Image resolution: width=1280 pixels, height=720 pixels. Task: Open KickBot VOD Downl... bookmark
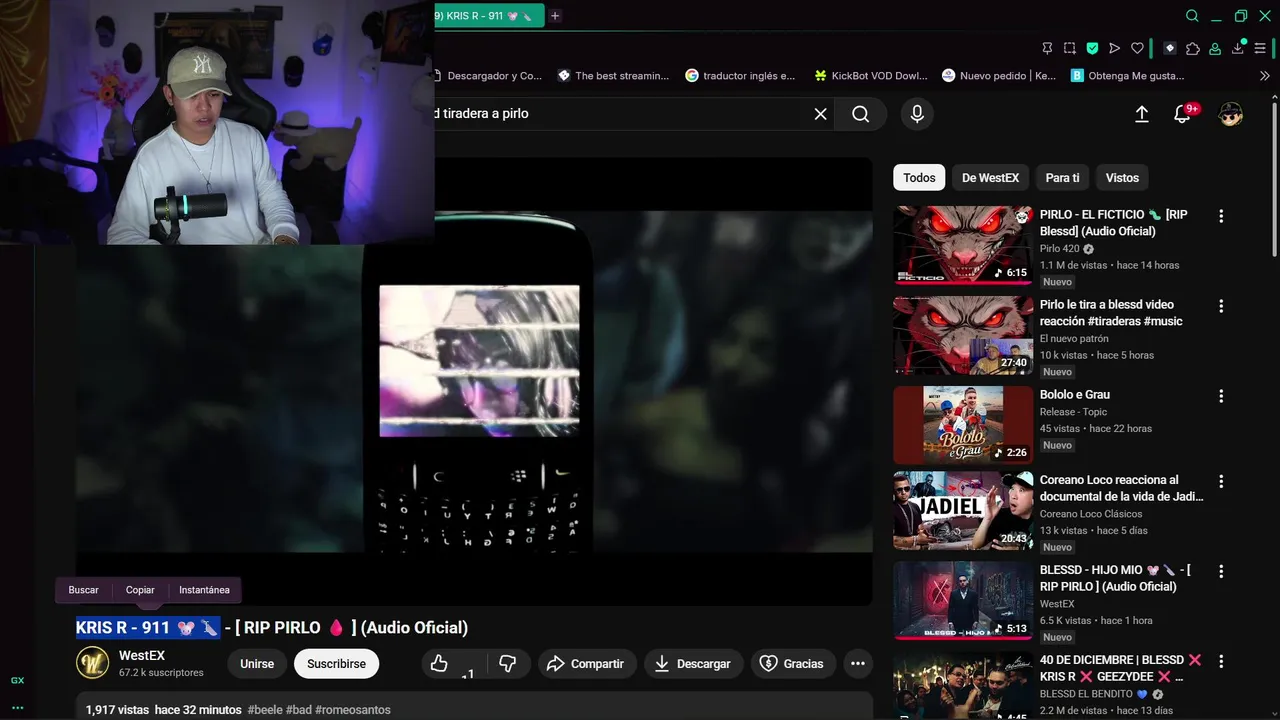click(x=871, y=76)
